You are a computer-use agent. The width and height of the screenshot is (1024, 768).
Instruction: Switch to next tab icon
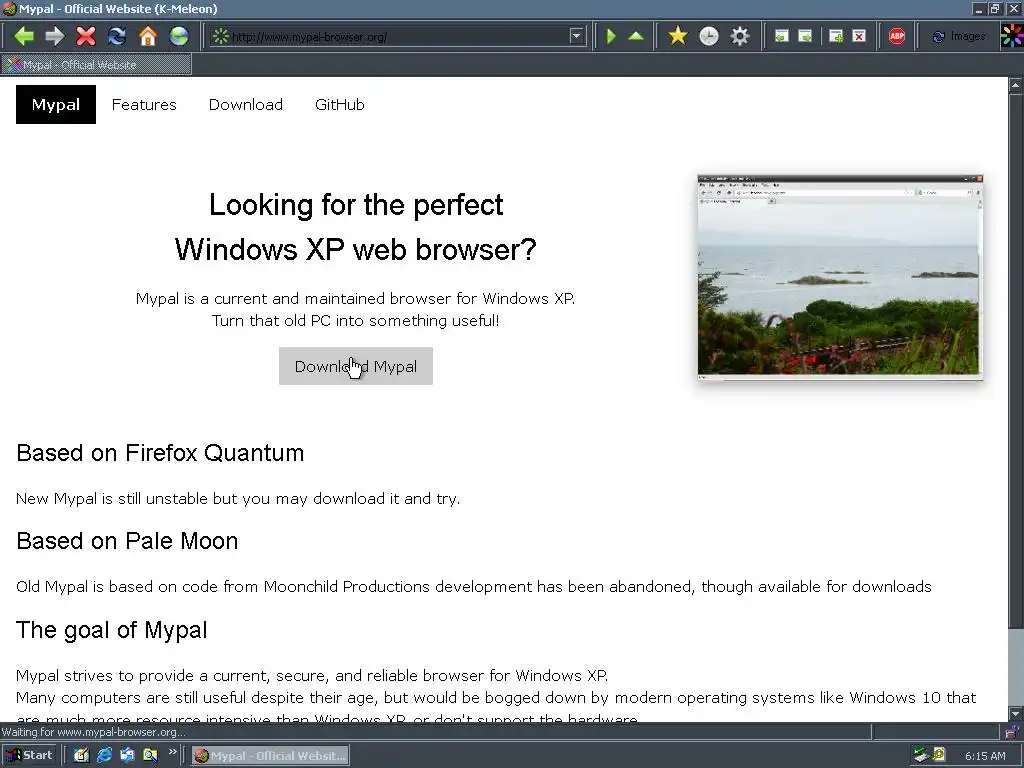pos(806,37)
